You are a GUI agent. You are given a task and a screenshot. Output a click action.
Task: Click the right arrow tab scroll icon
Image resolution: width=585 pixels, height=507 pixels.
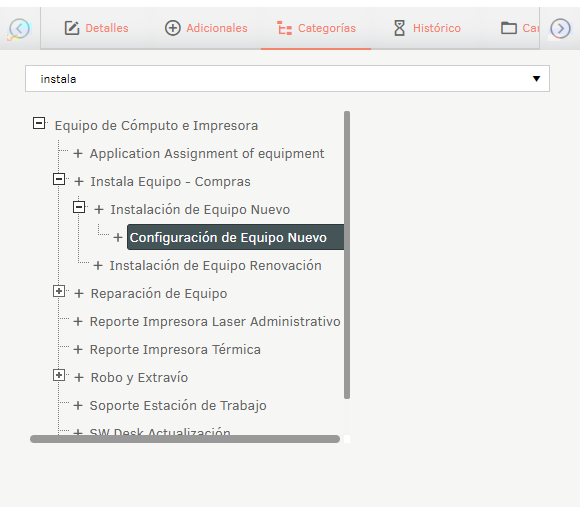(560, 28)
